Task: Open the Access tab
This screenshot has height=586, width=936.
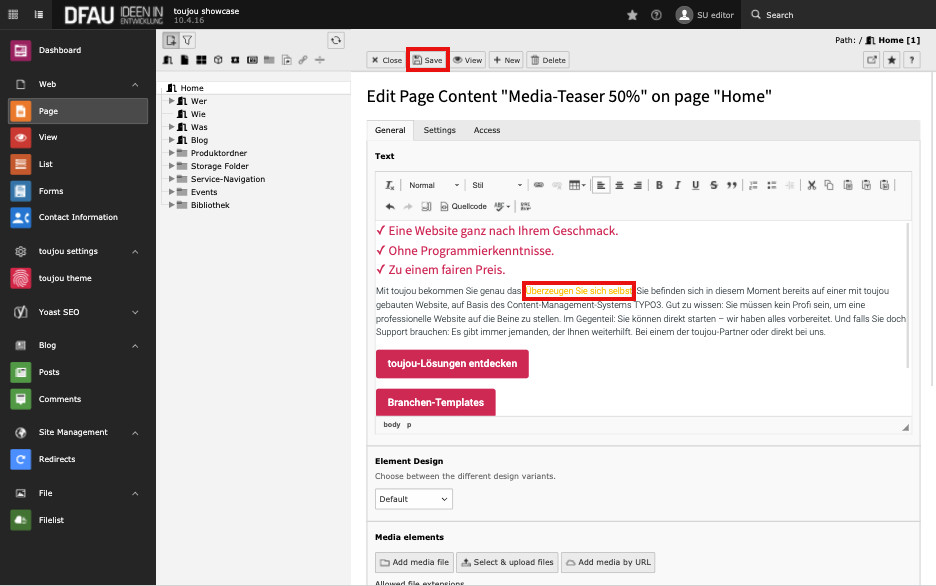Action: pyautogui.click(x=487, y=130)
